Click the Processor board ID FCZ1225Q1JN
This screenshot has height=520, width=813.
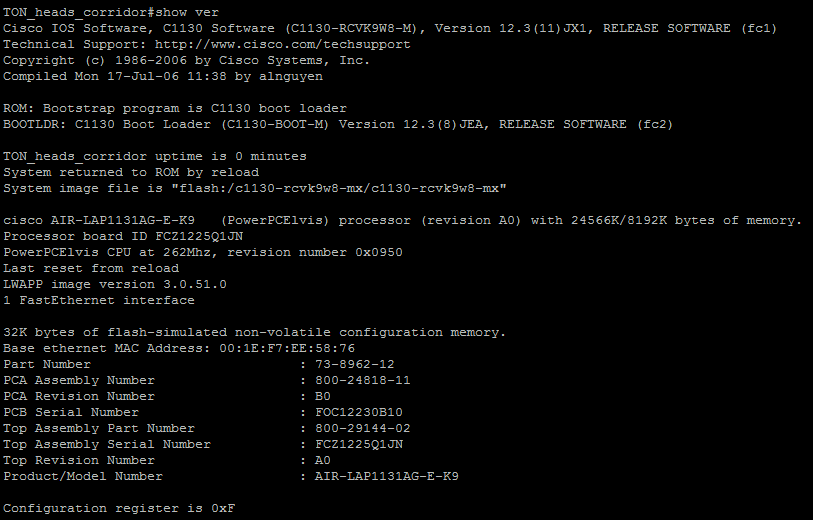click(x=123, y=236)
